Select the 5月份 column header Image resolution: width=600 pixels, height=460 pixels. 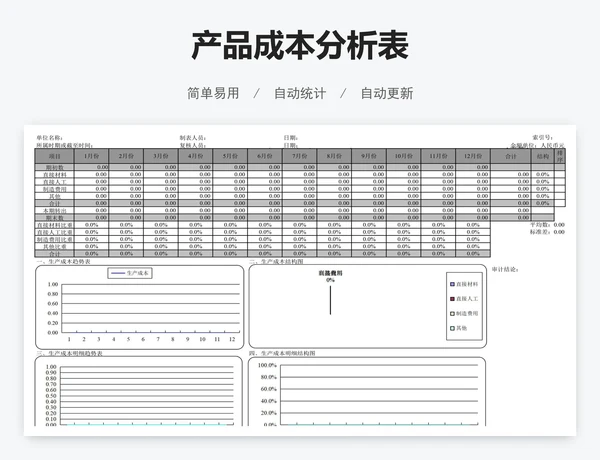pyautogui.click(x=230, y=156)
